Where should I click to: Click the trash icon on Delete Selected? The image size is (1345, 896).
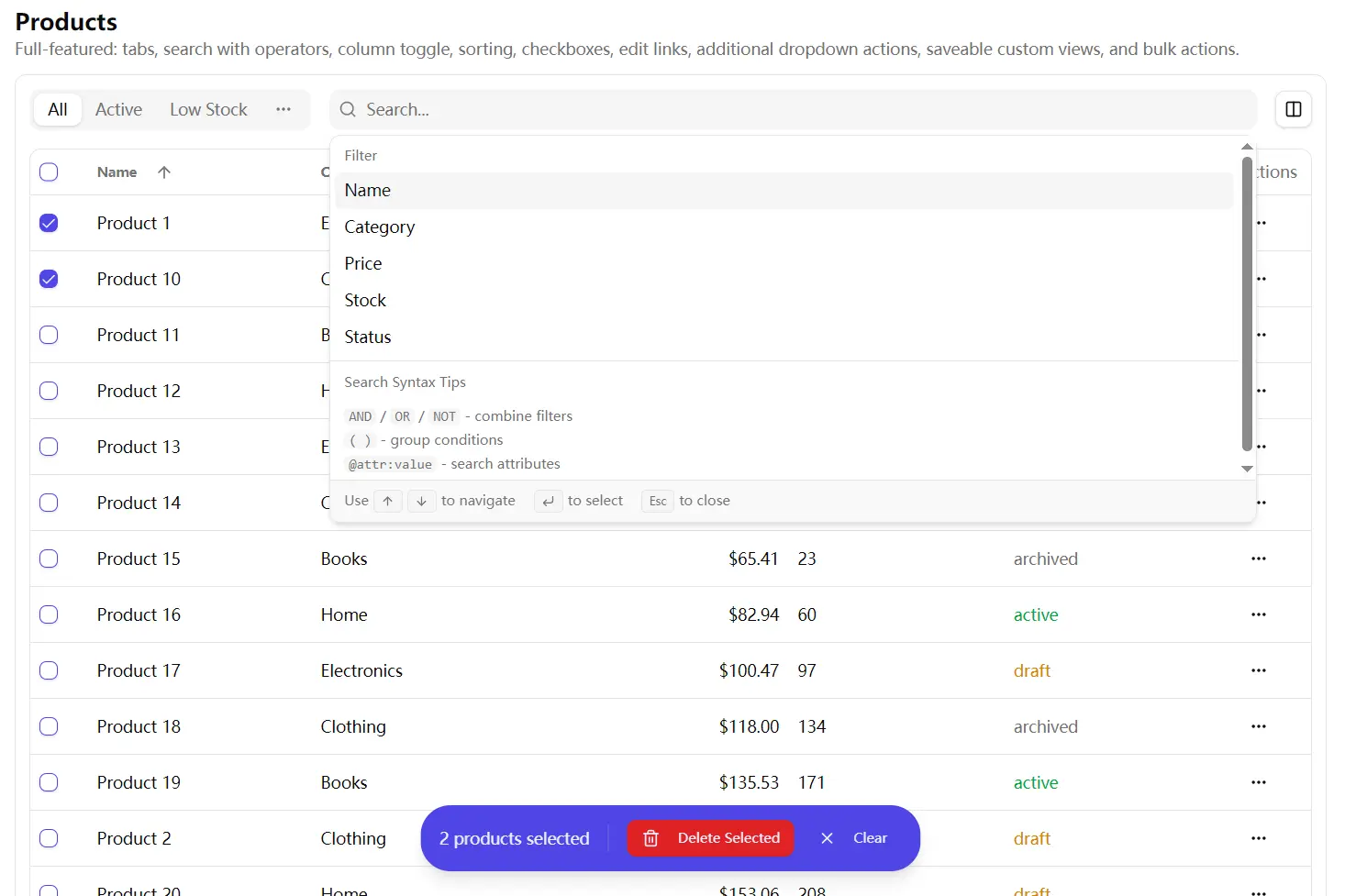[650, 837]
